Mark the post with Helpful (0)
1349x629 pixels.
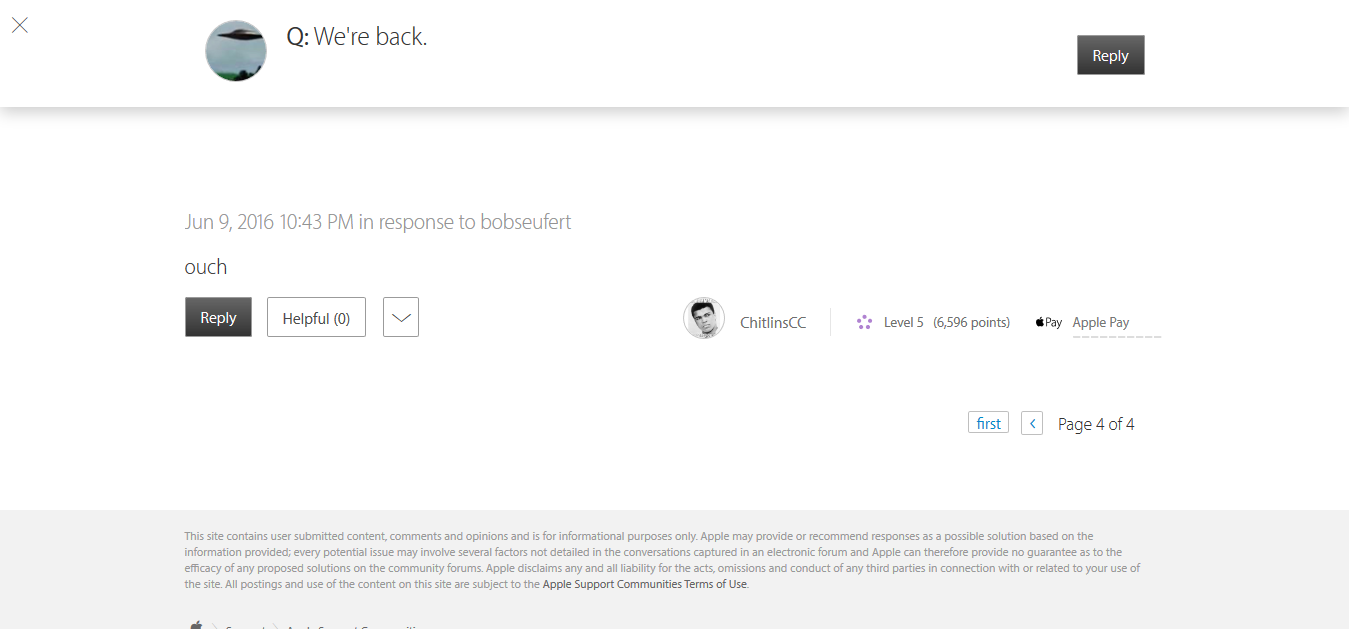316,317
